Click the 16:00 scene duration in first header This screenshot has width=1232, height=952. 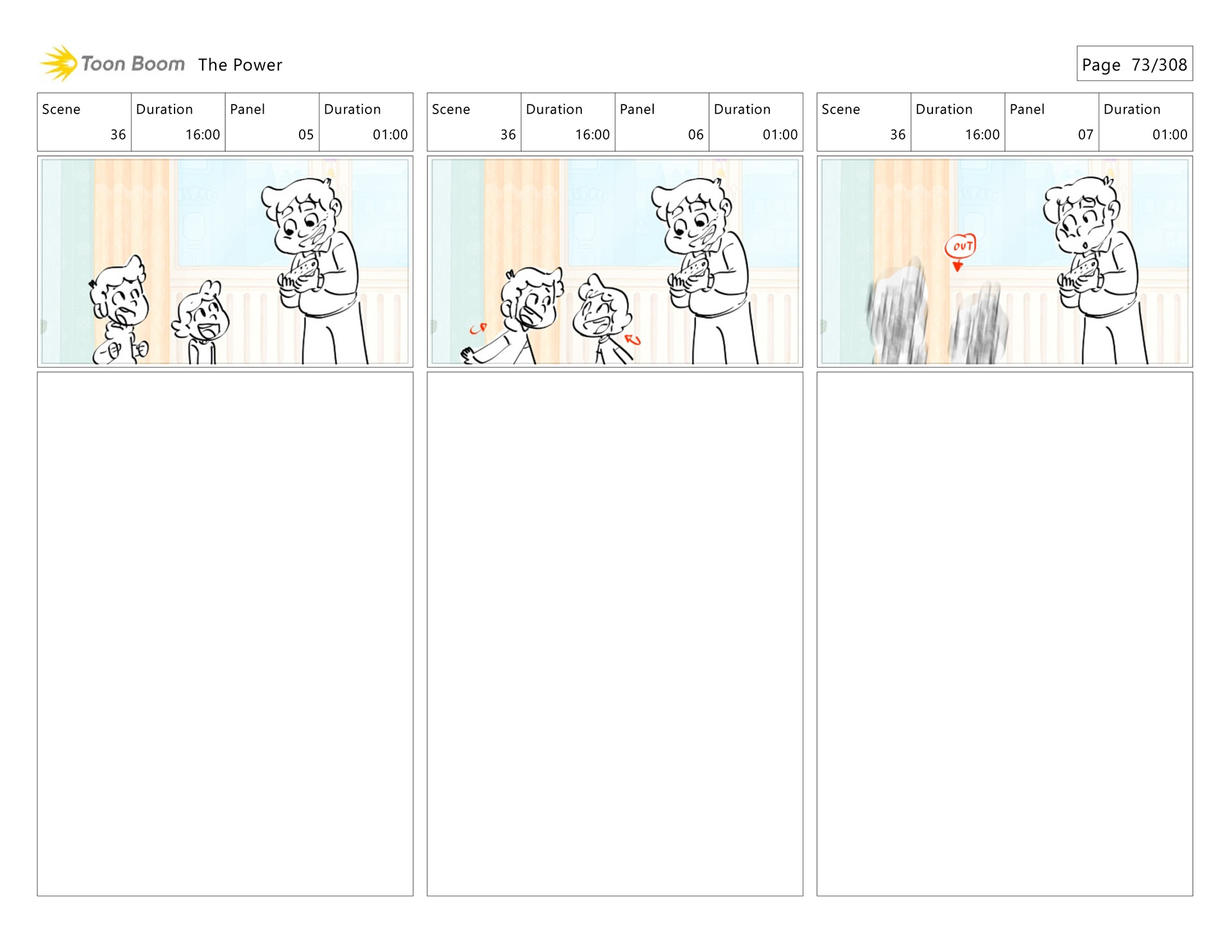(203, 135)
